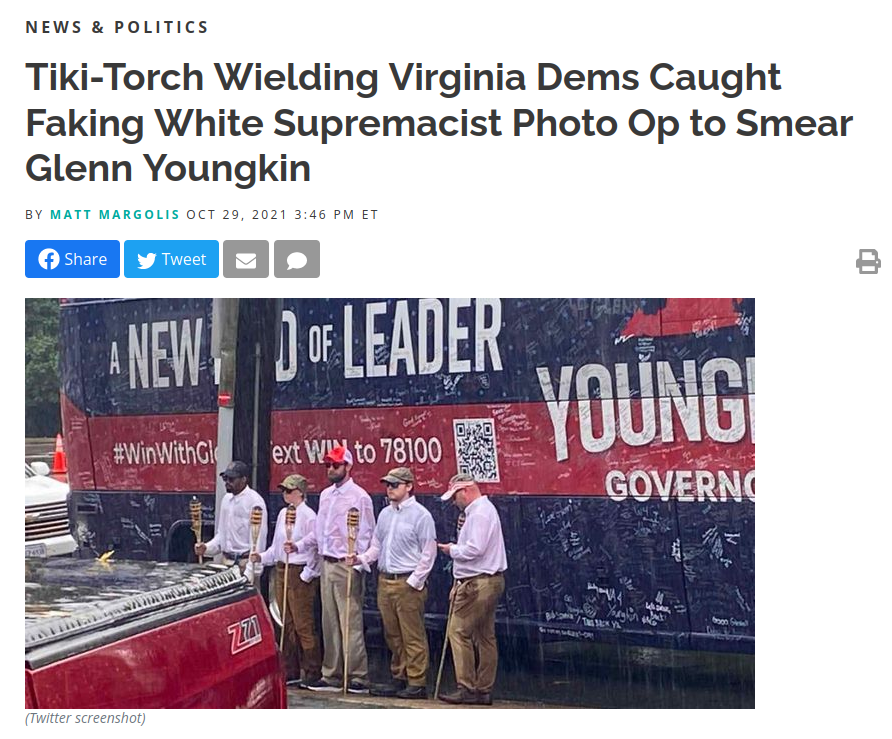Email this article via envelope icon

(x=246, y=259)
